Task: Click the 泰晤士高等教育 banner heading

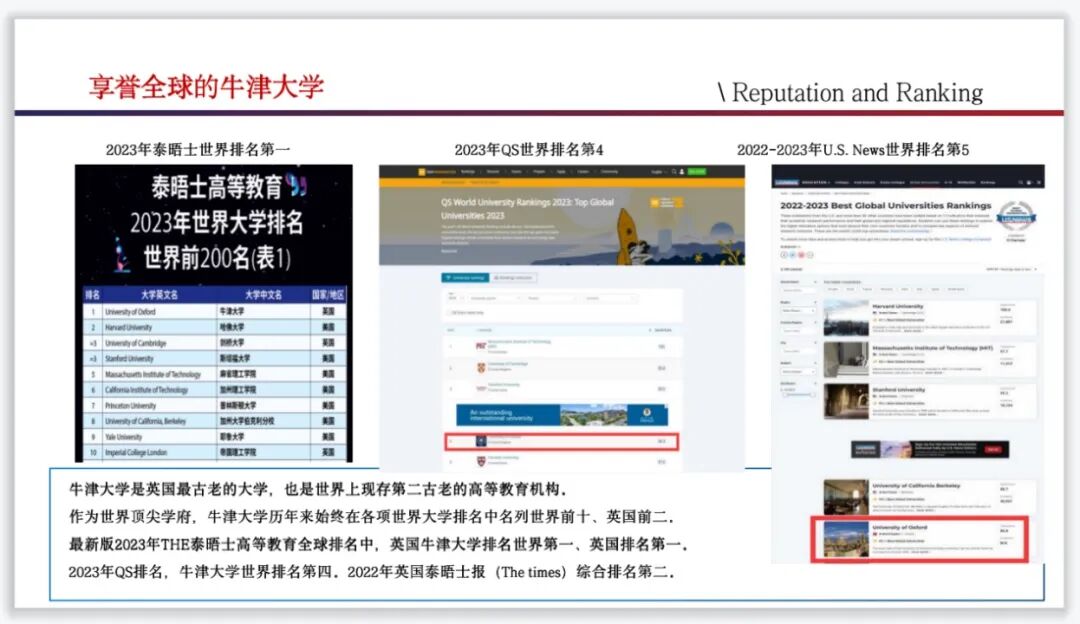Action: [x=218, y=187]
